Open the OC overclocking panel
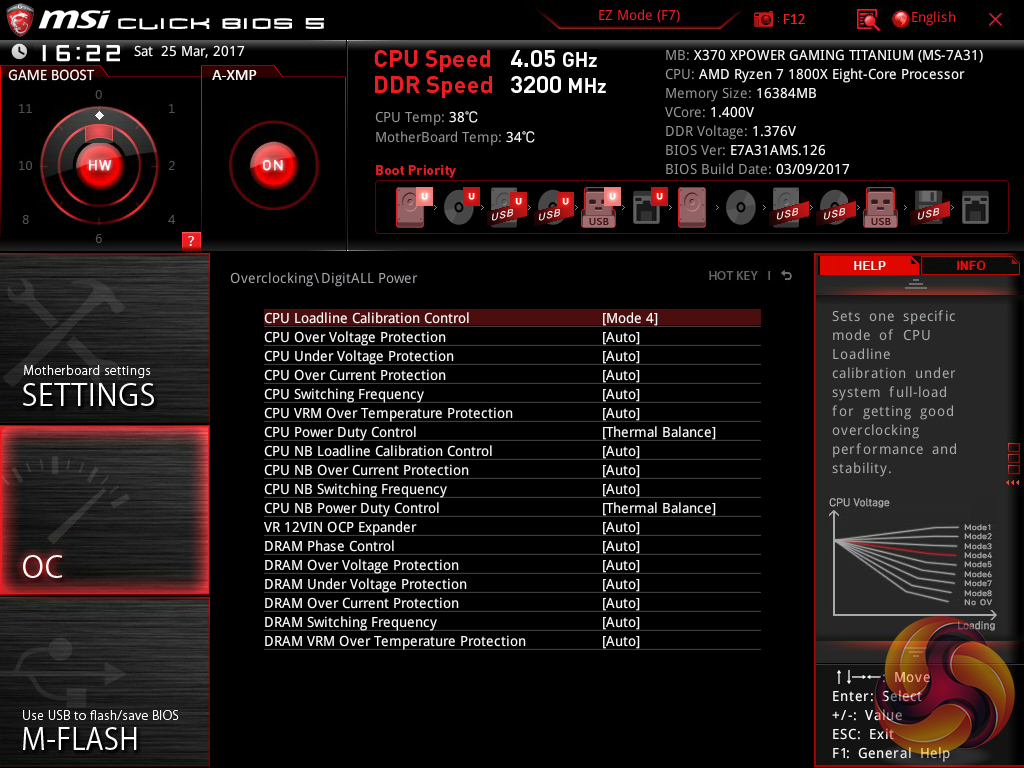 [104, 510]
